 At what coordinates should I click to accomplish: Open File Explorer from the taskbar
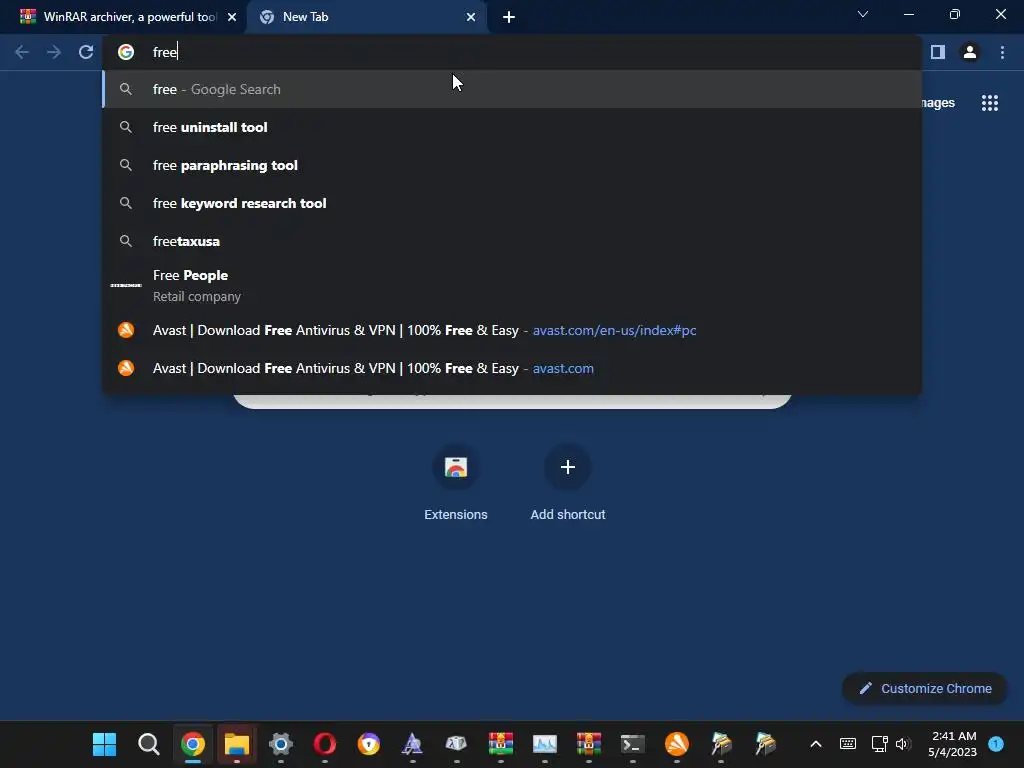(236, 744)
